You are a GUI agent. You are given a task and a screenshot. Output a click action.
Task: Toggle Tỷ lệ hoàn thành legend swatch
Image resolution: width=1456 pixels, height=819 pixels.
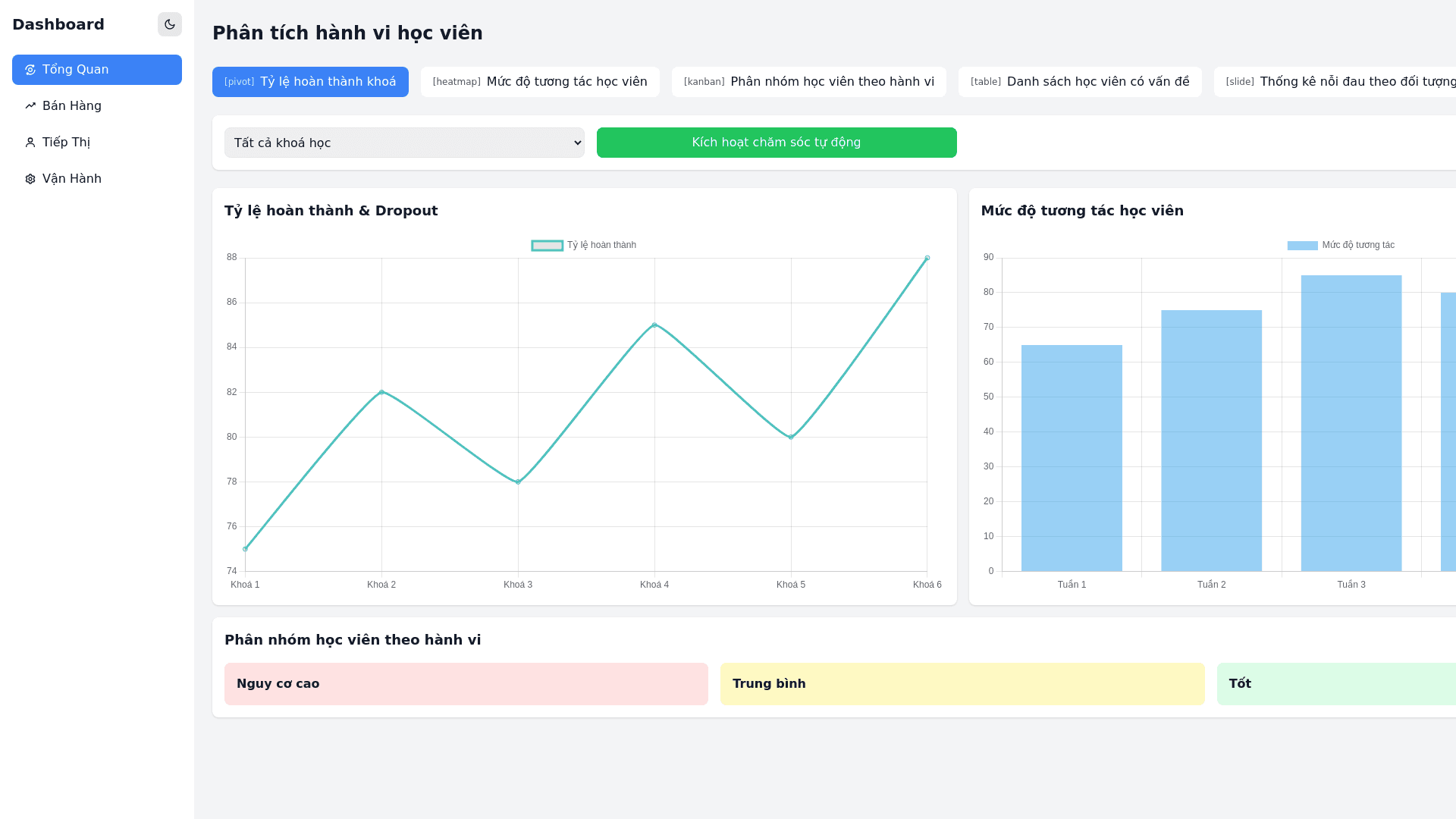[x=547, y=246]
